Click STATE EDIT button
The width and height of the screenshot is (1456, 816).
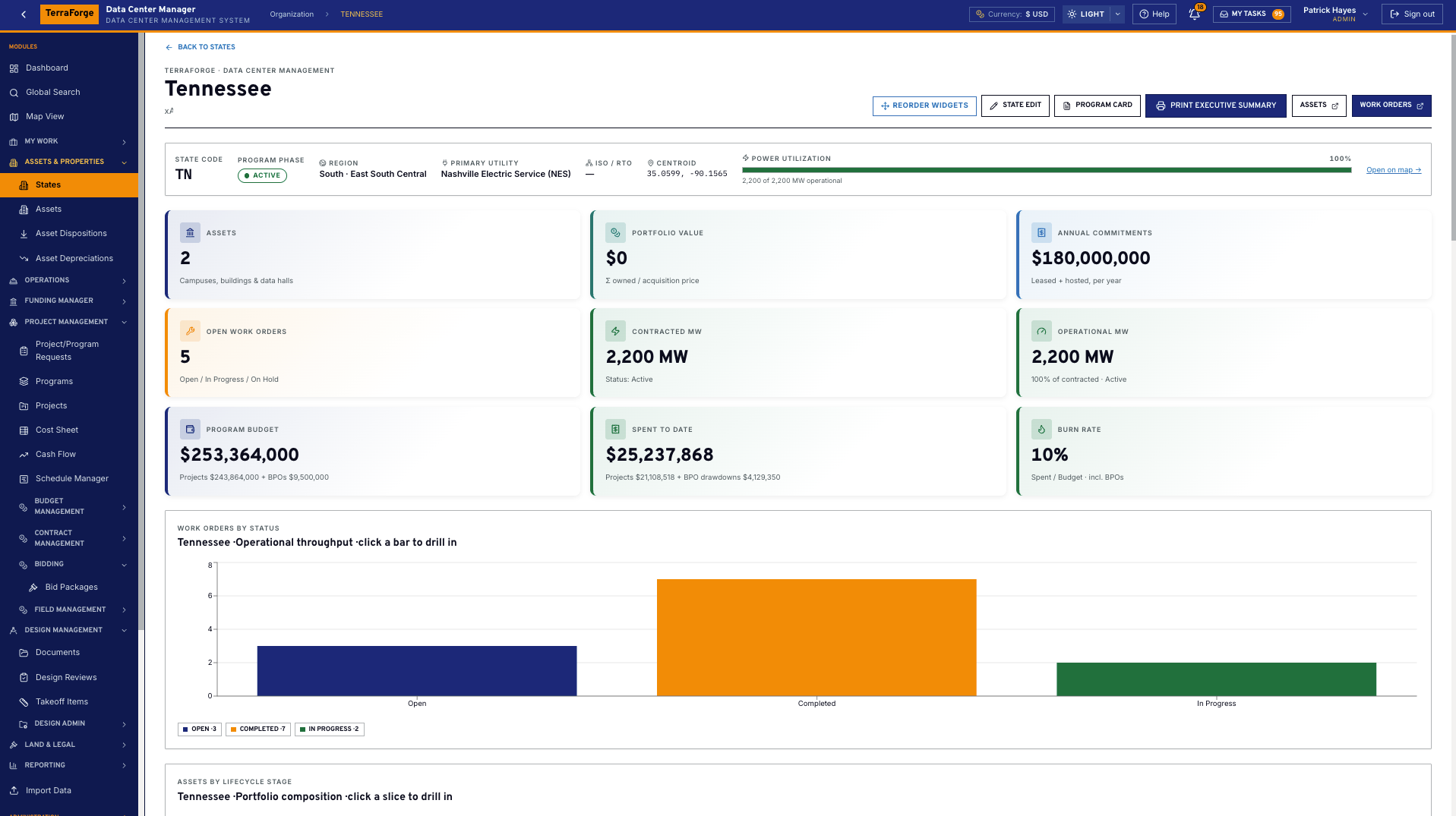(1015, 106)
